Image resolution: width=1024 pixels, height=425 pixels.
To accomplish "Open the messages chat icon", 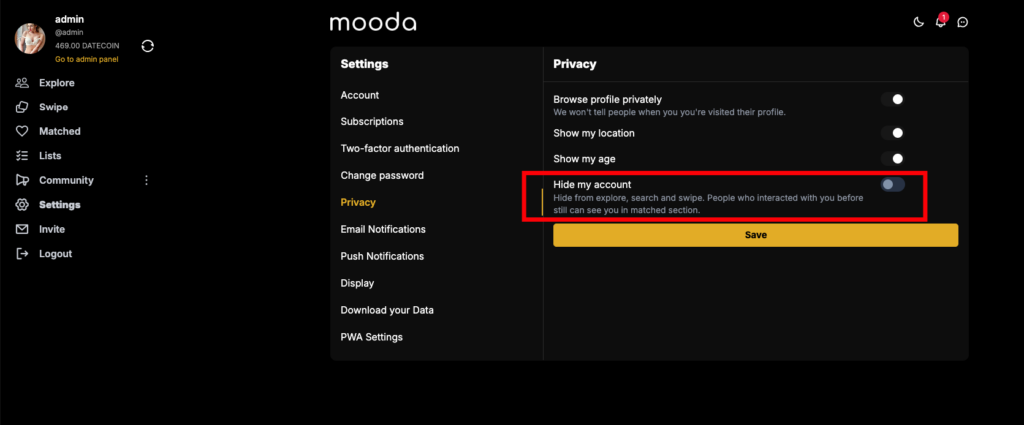I will coord(963,22).
